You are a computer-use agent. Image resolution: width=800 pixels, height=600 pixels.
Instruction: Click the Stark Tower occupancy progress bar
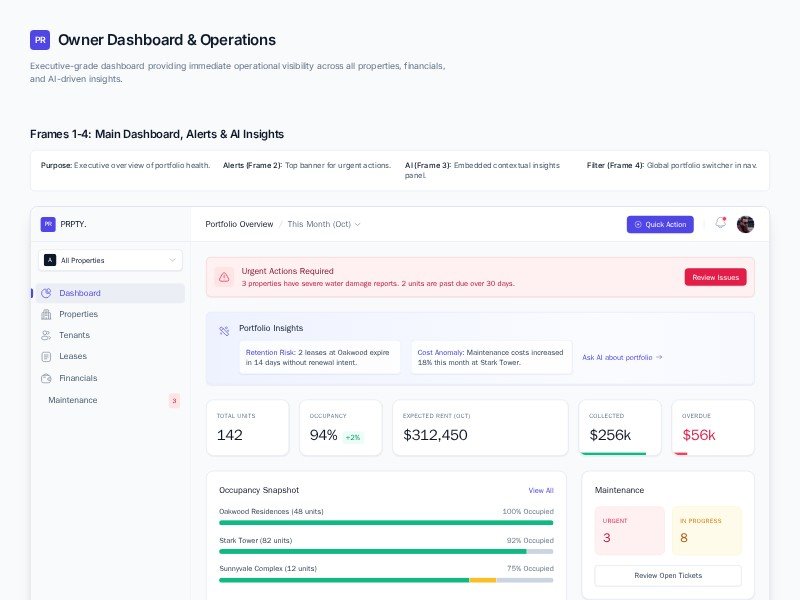point(386,551)
